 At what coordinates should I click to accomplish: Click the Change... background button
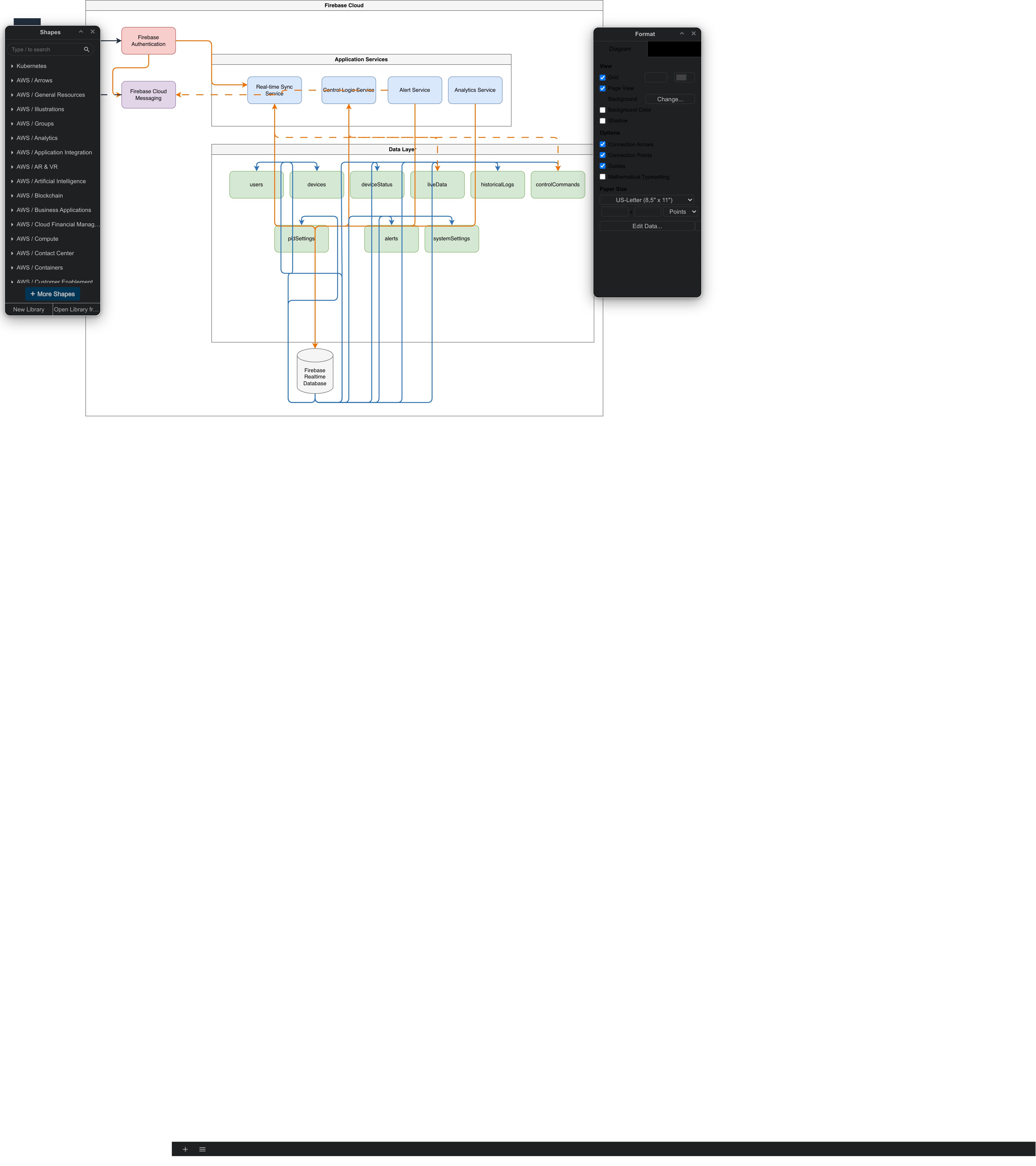670,99
